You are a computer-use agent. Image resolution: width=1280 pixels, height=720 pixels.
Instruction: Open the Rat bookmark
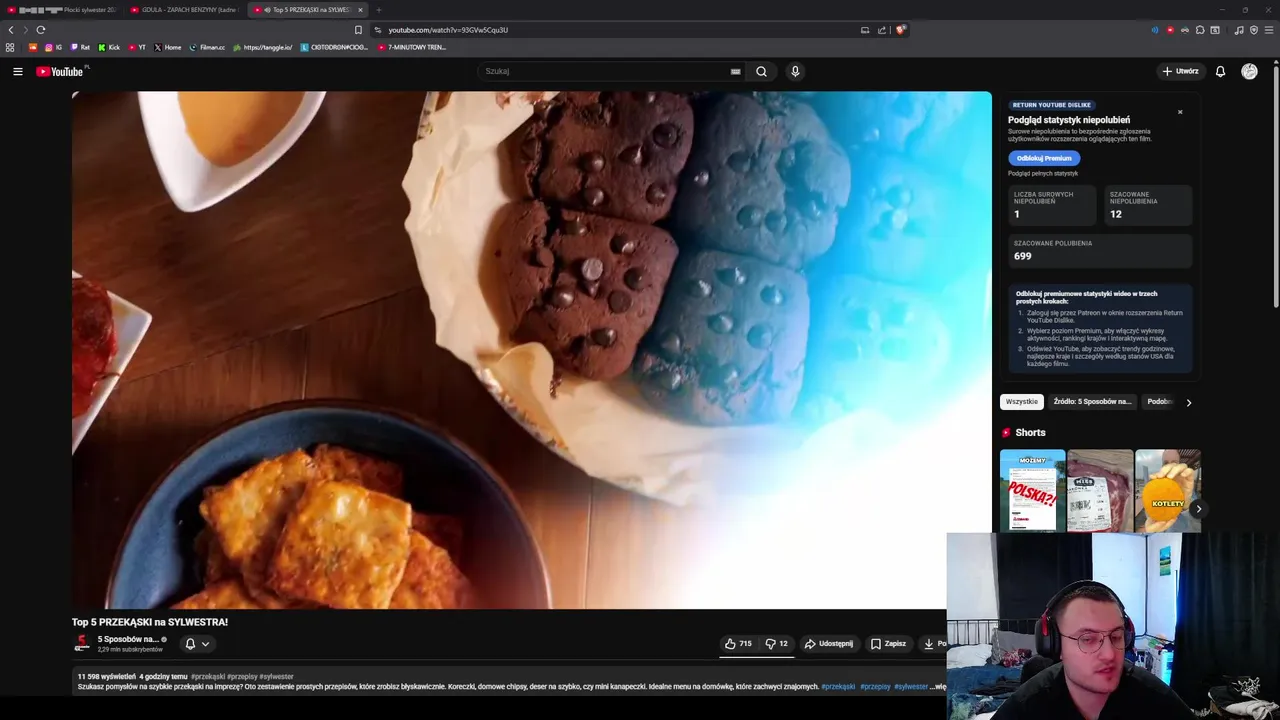79,47
